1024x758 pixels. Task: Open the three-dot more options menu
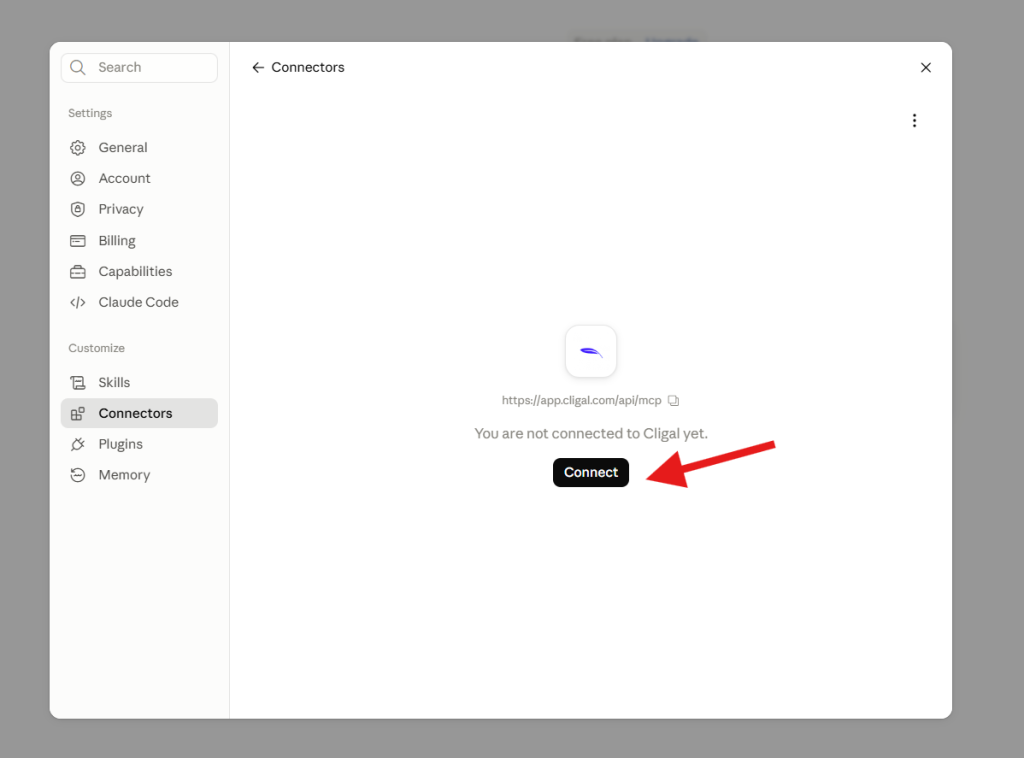(x=914, y=120)
